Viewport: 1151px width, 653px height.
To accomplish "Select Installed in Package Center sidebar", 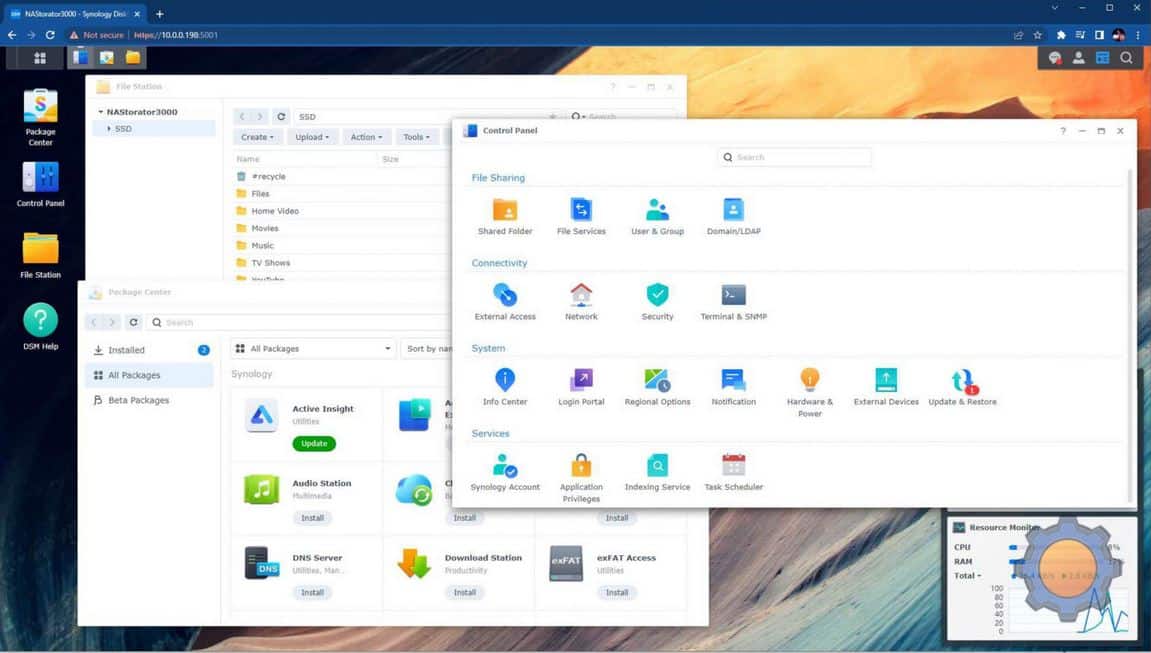I will tap(150, 350).
